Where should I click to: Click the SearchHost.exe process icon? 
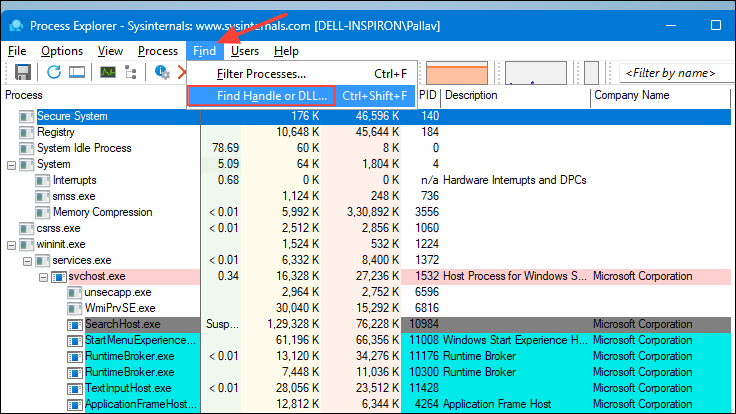click(75, 324)
